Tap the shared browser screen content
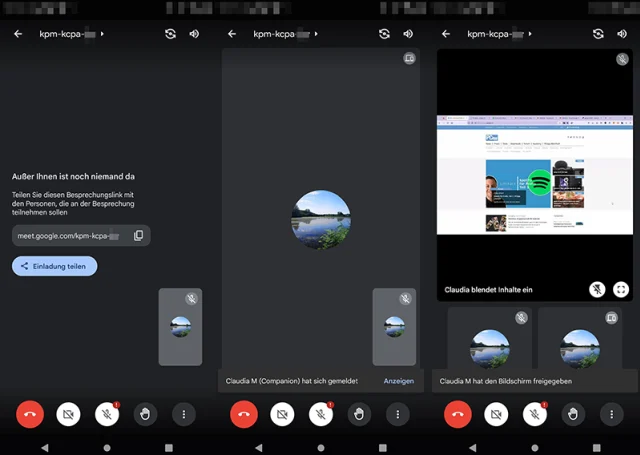640x455 pixels. [x=535, y=175]
